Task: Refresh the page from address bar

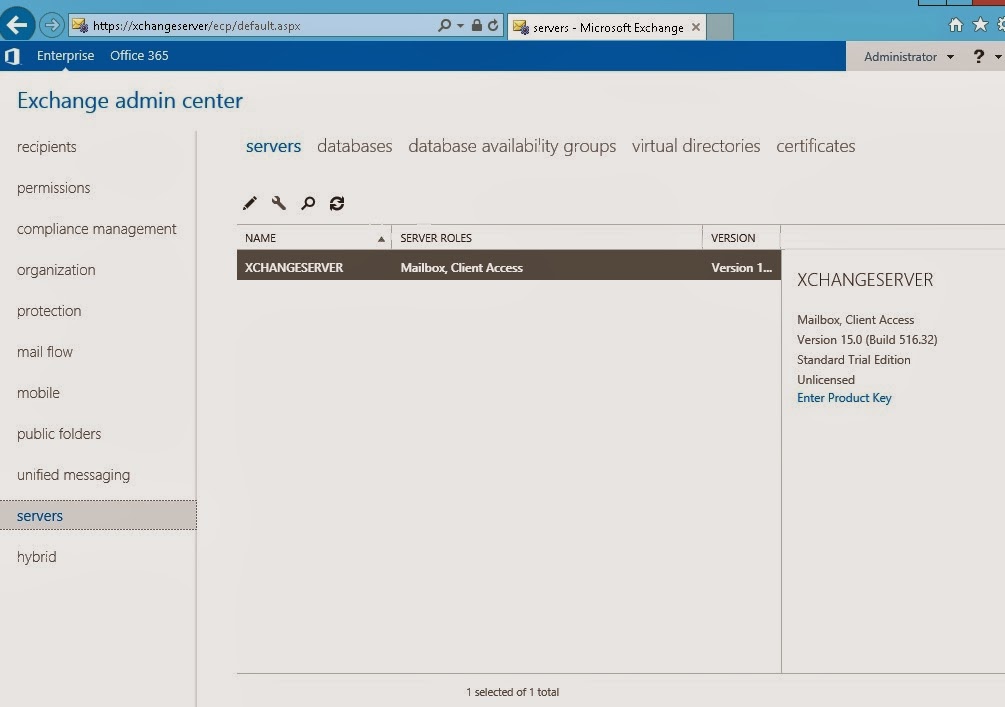Action: pyautogui.click(x=493, y=26)
